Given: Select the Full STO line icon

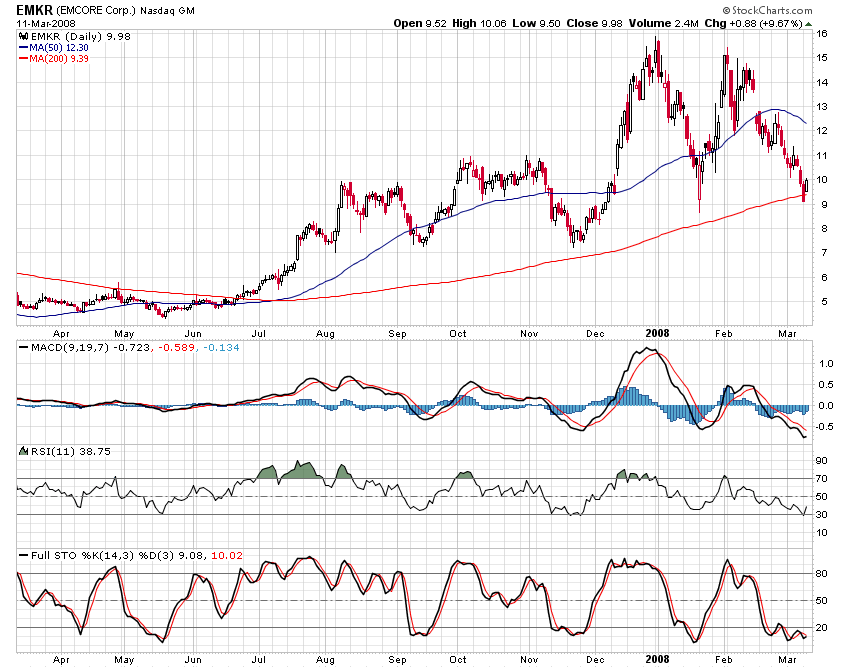Looking at the screenshot, I should point(23,553).
